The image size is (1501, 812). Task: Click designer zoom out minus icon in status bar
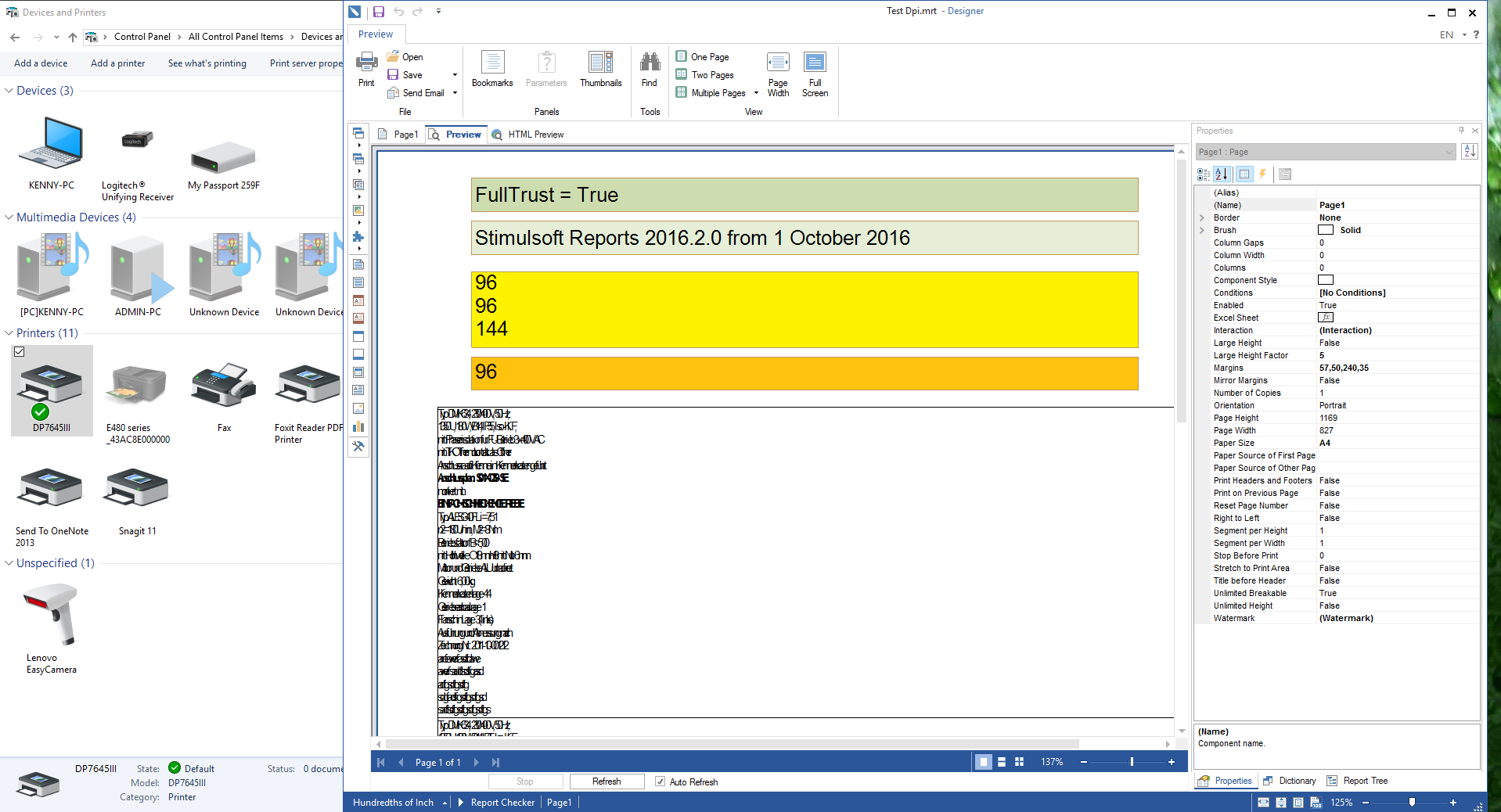coord(1366,803)
